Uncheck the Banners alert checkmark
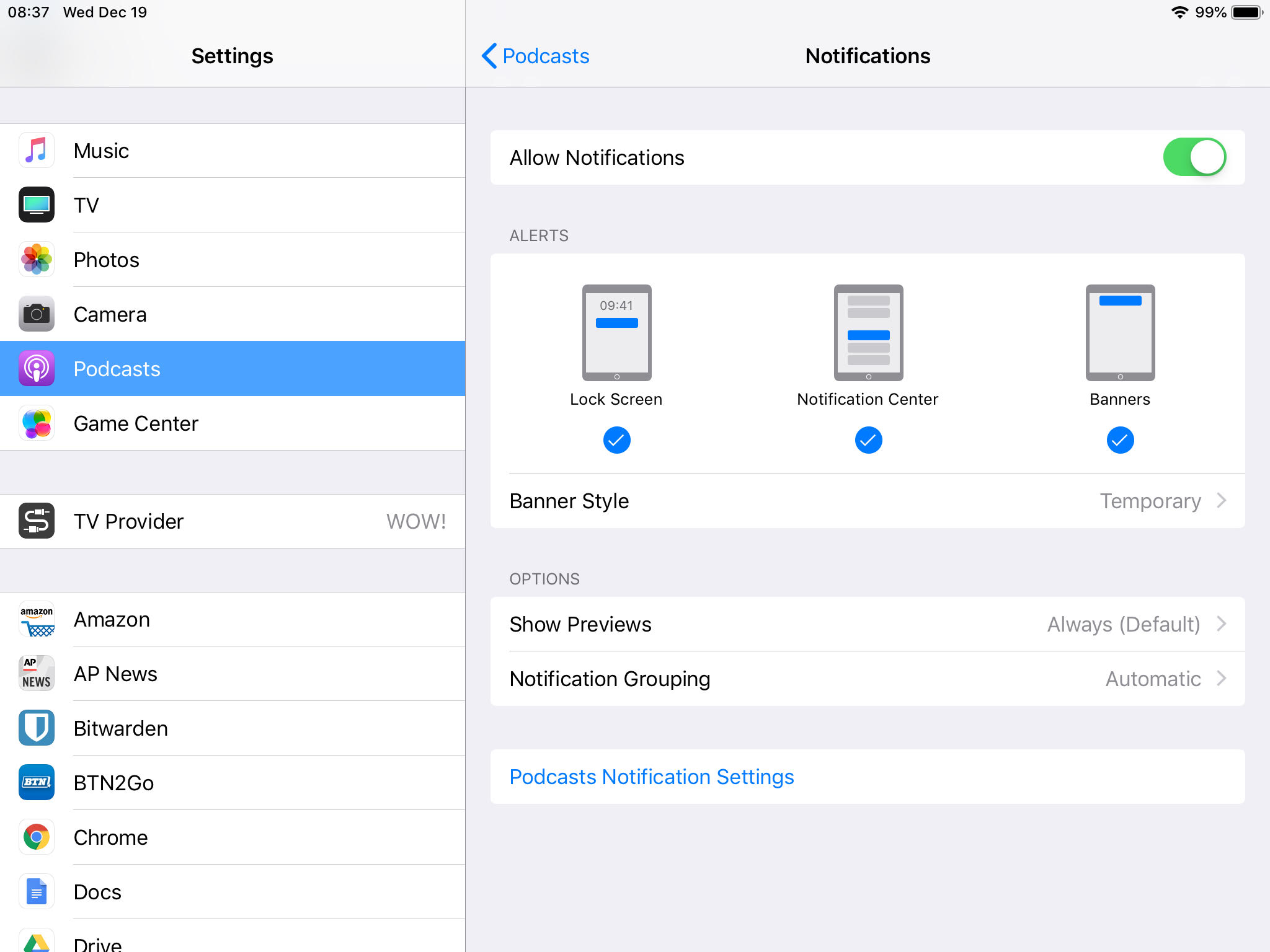This screenshot has height=952, width=1270. 1120,440
